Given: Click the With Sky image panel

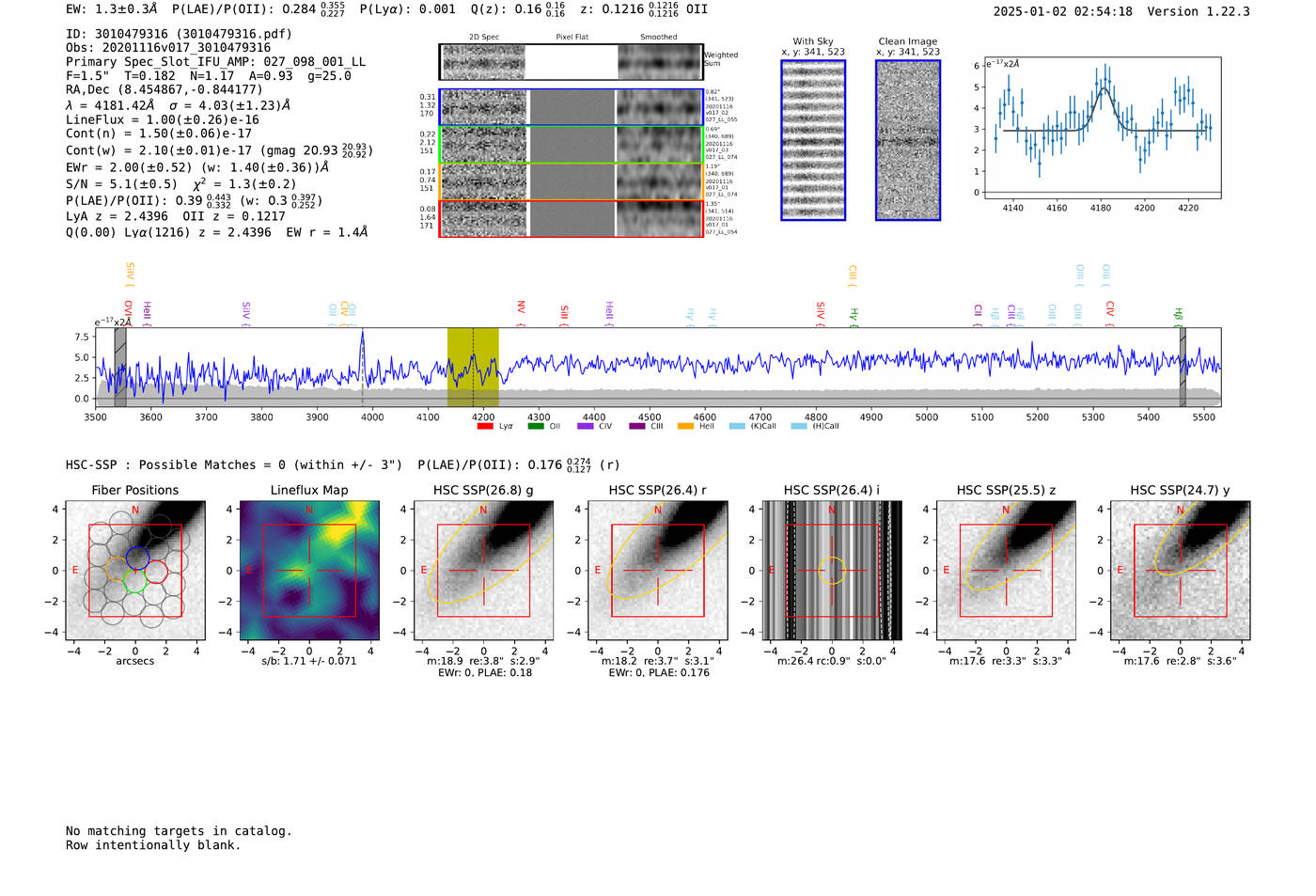Looking at the screenshot, I should point(813,140).
